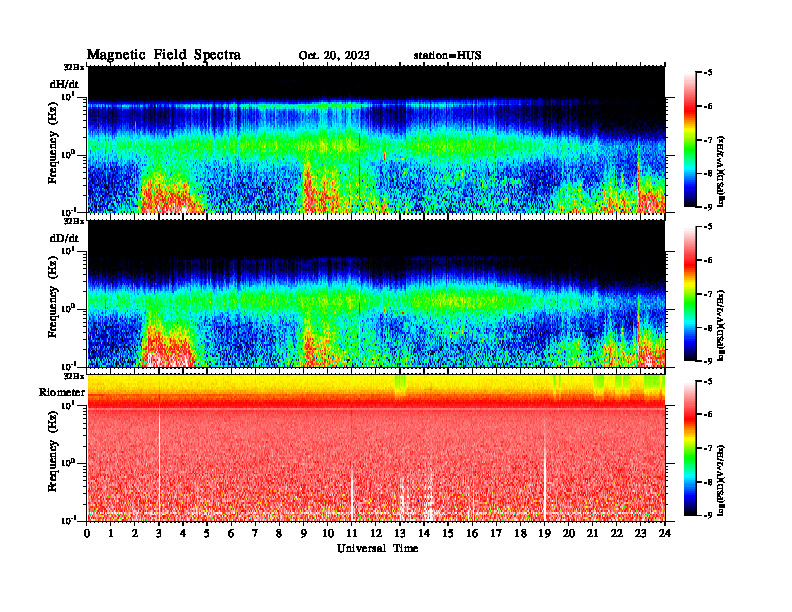Click the log(PSD) label beside dH/dt color bar

click(x=722, y=171)
